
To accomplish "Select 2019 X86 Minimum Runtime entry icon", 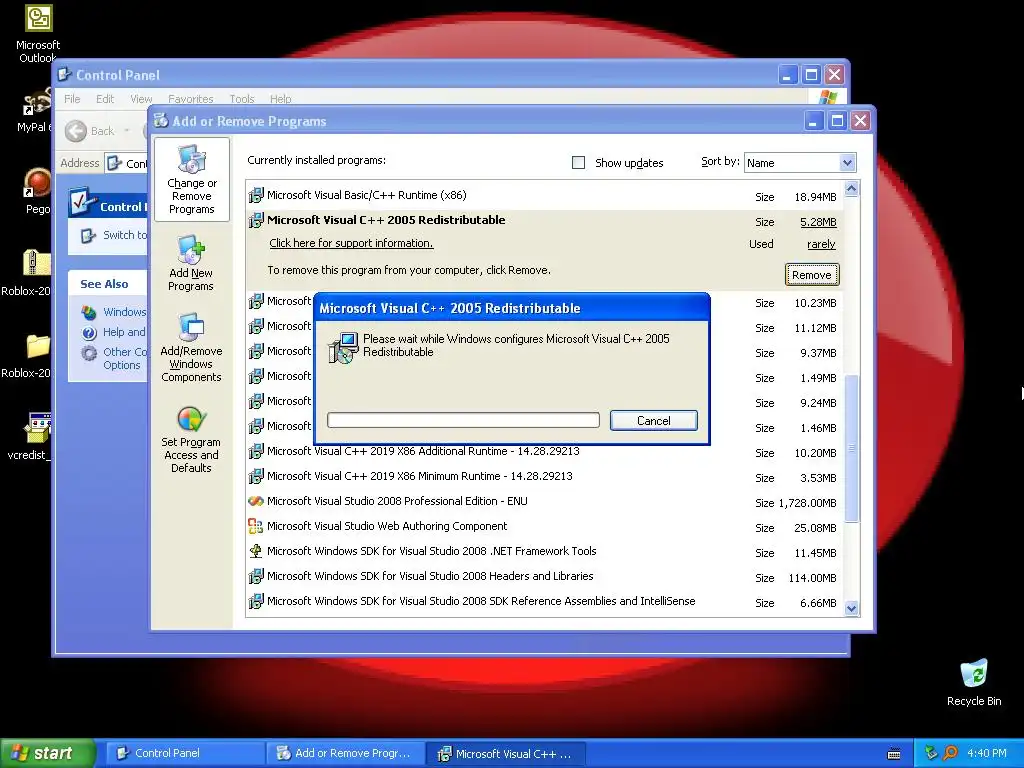I will click(256, 476).
